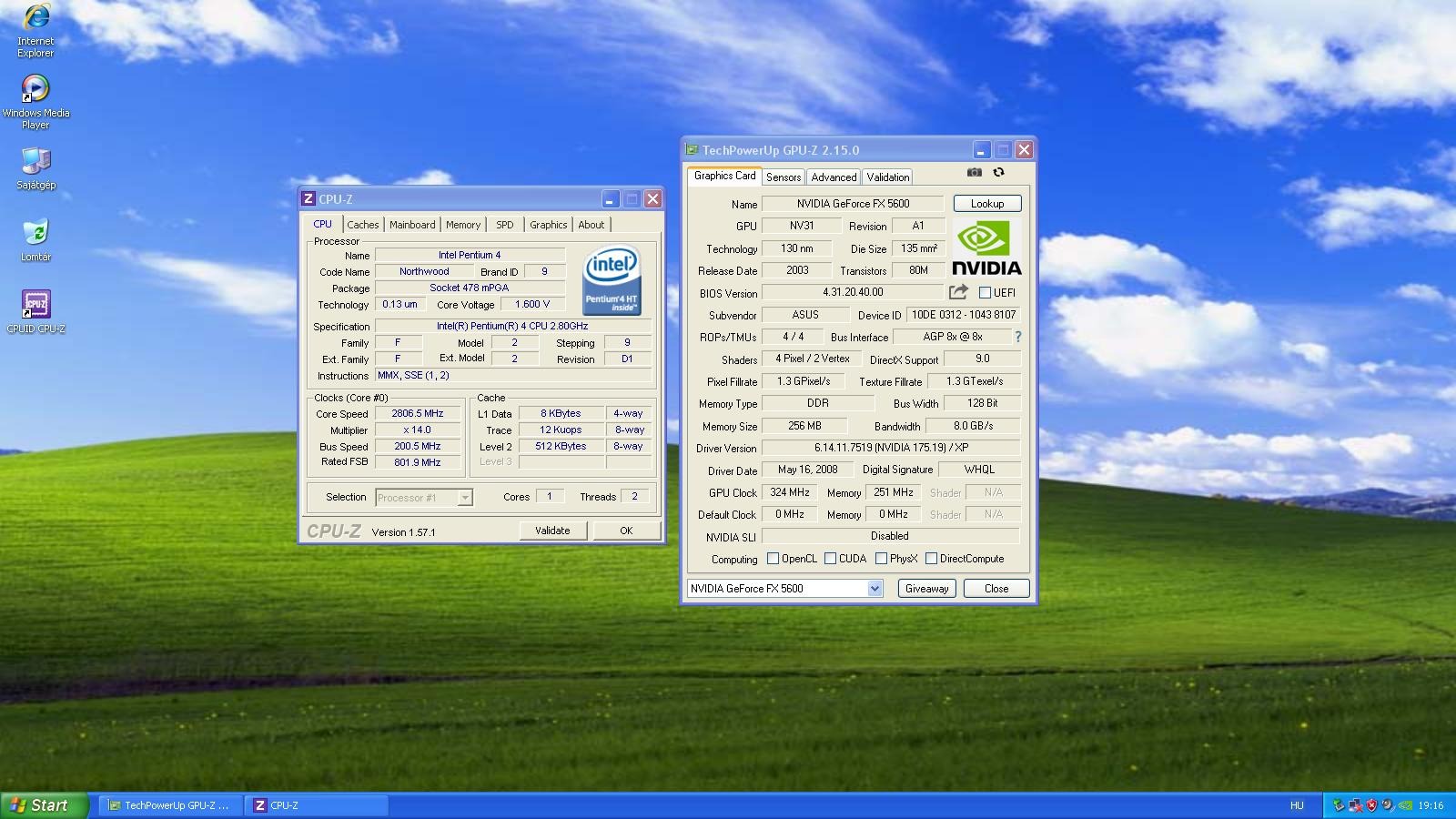Viewport: 1456px width, 819px height.
Task: Click the network connection tray icon
Action: [x=1355, y=805]
